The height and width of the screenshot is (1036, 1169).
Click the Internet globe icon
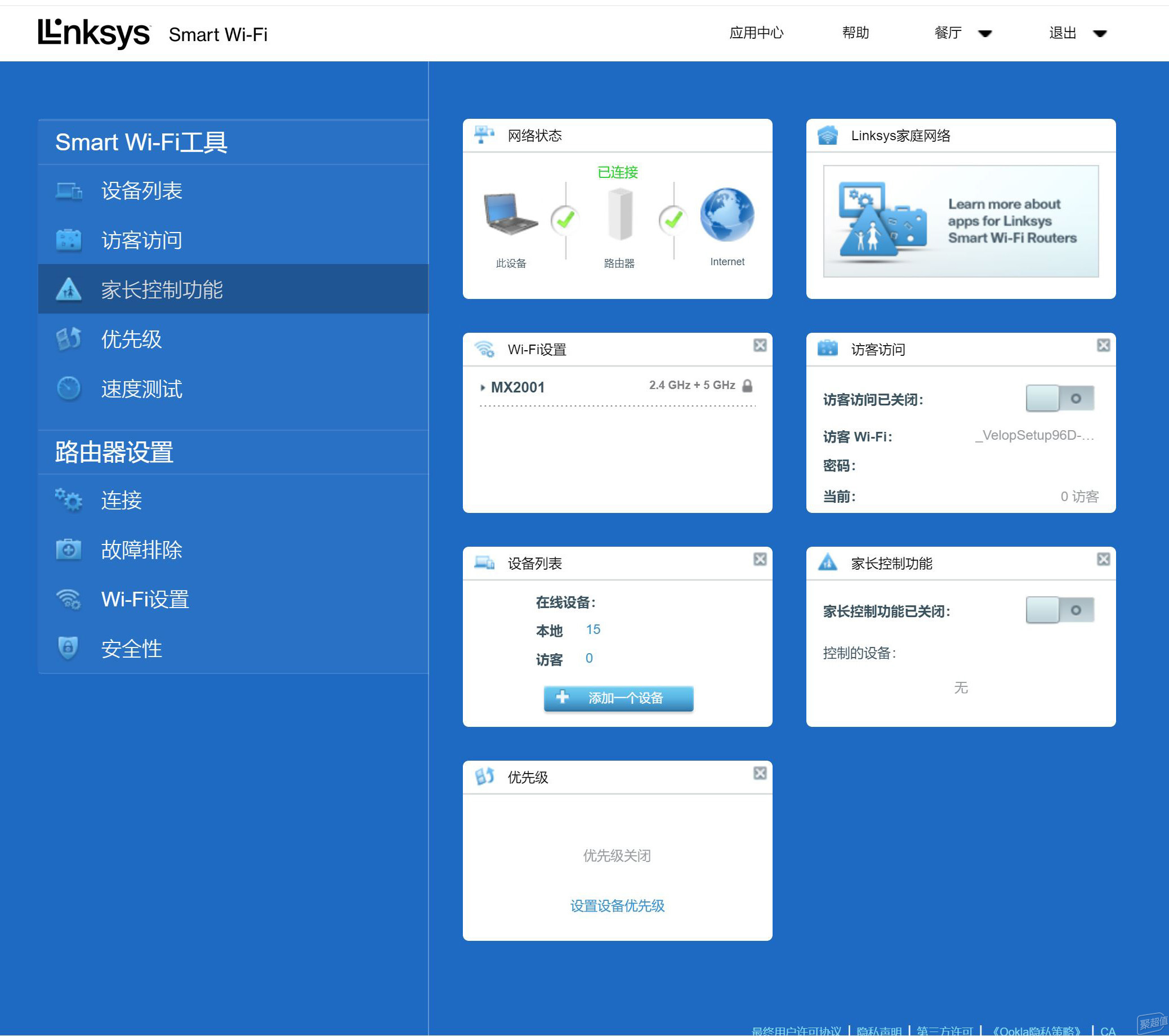click(x=728, y=215)
